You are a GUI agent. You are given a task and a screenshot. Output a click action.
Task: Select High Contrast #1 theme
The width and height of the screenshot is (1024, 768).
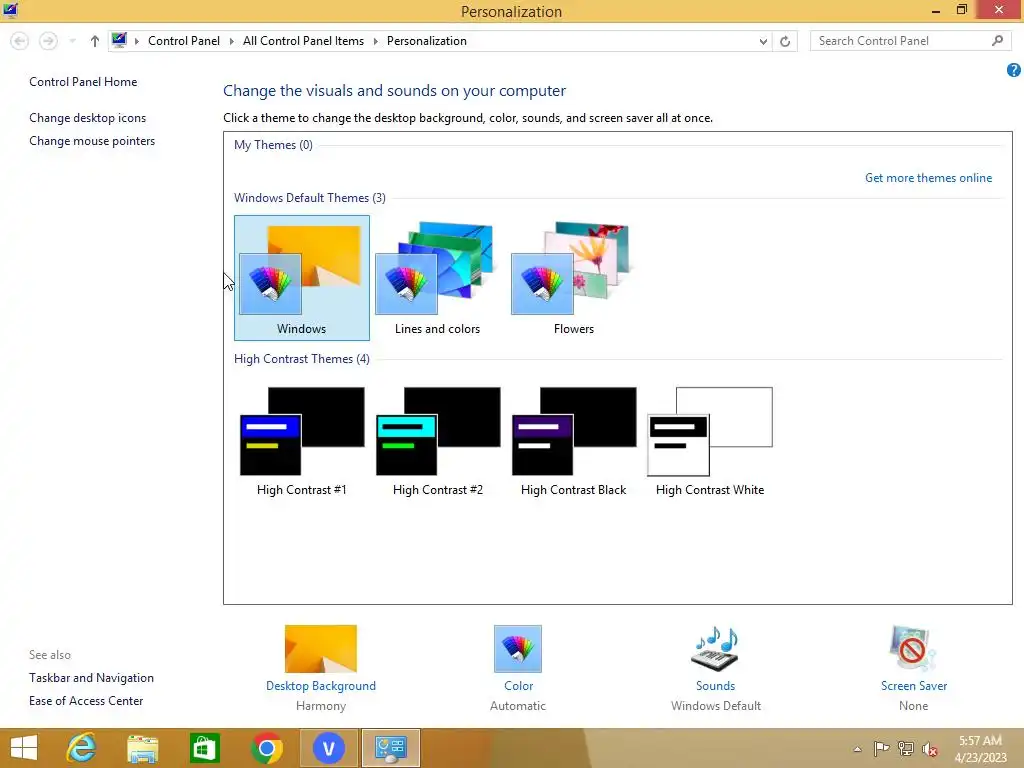[x=302, y=441]
